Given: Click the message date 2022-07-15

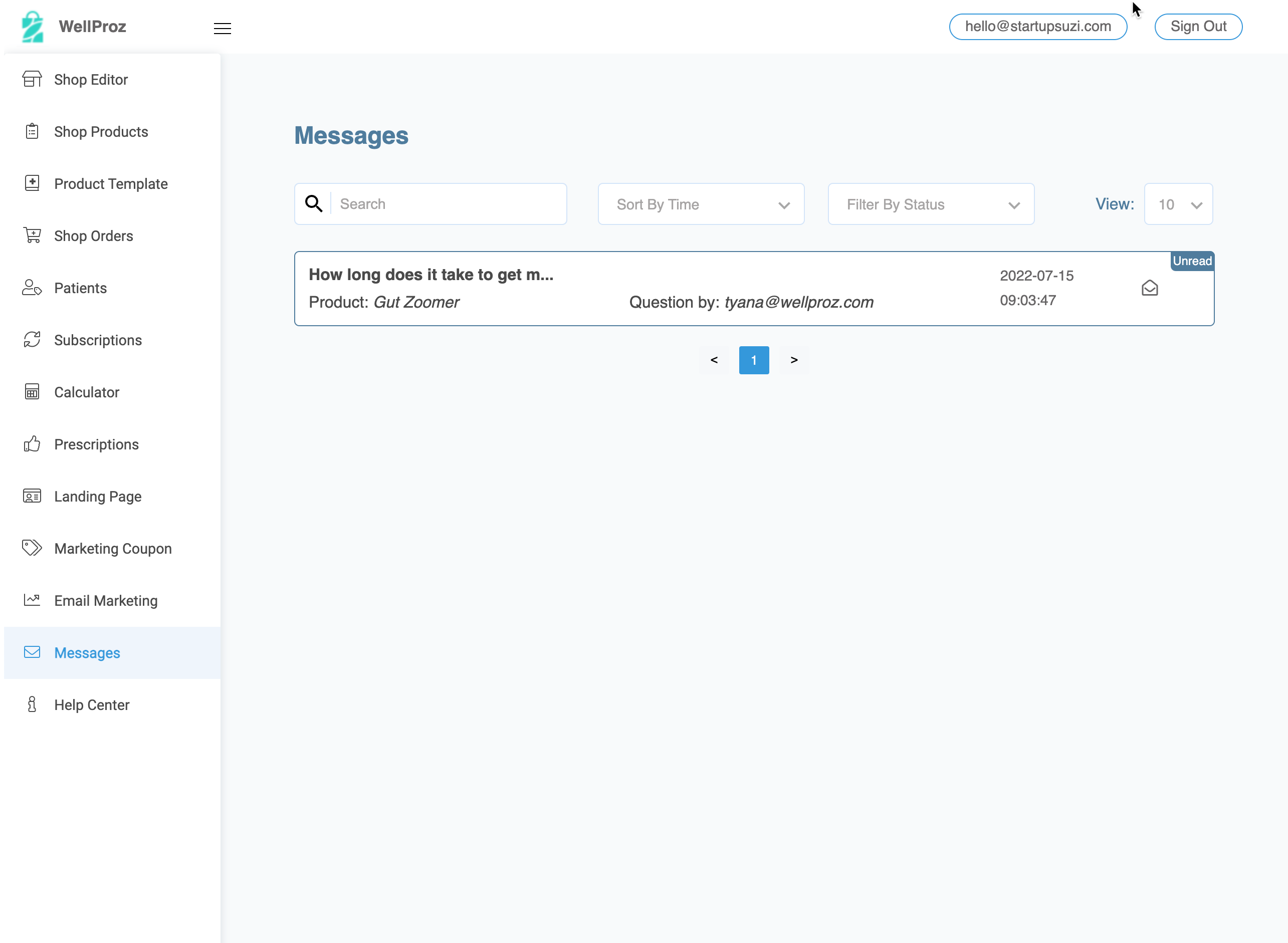Looking at the screenshot, I should (x=1036, y=276).
